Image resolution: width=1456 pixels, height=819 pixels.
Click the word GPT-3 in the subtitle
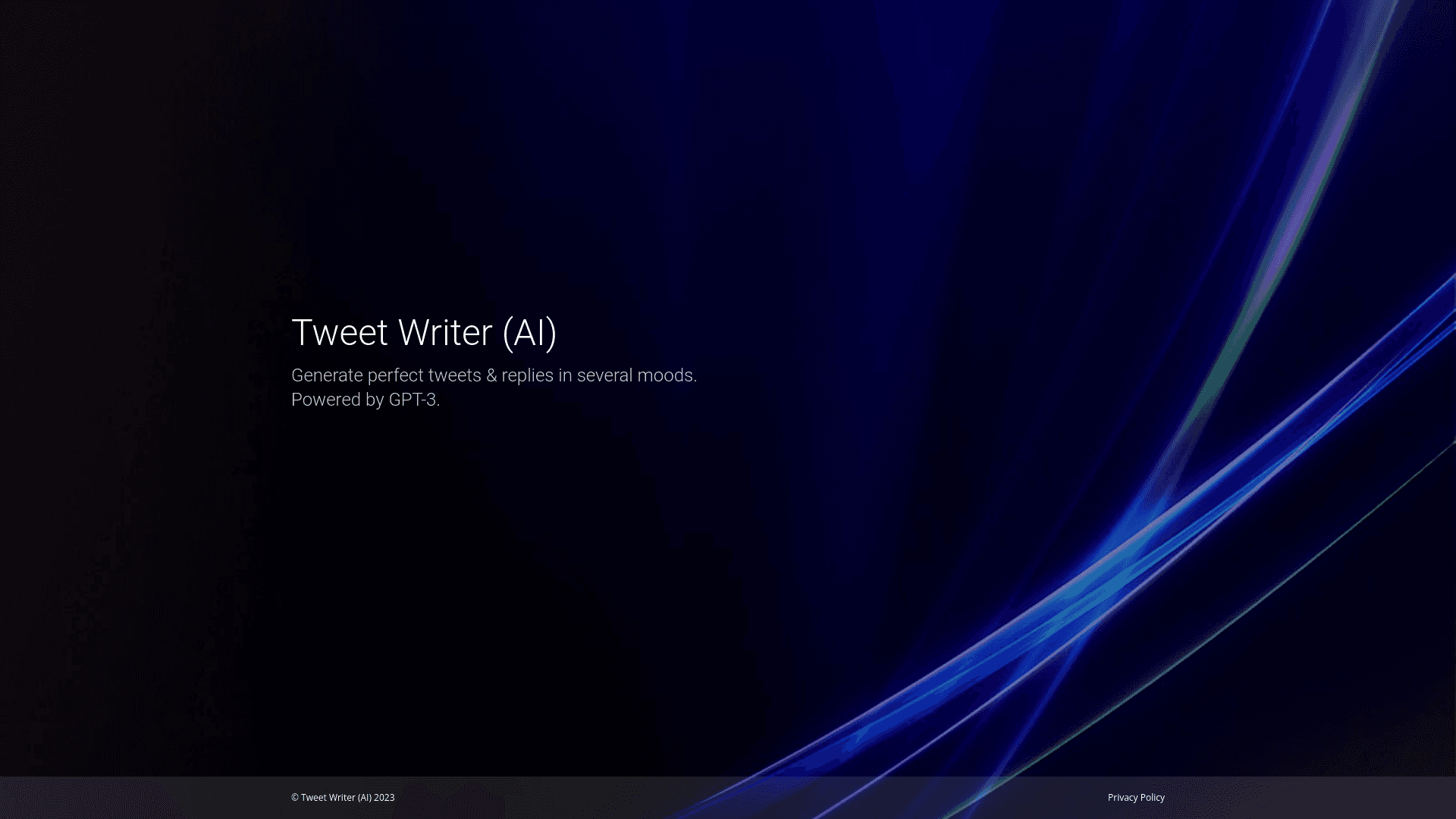(x=411, y=400)
